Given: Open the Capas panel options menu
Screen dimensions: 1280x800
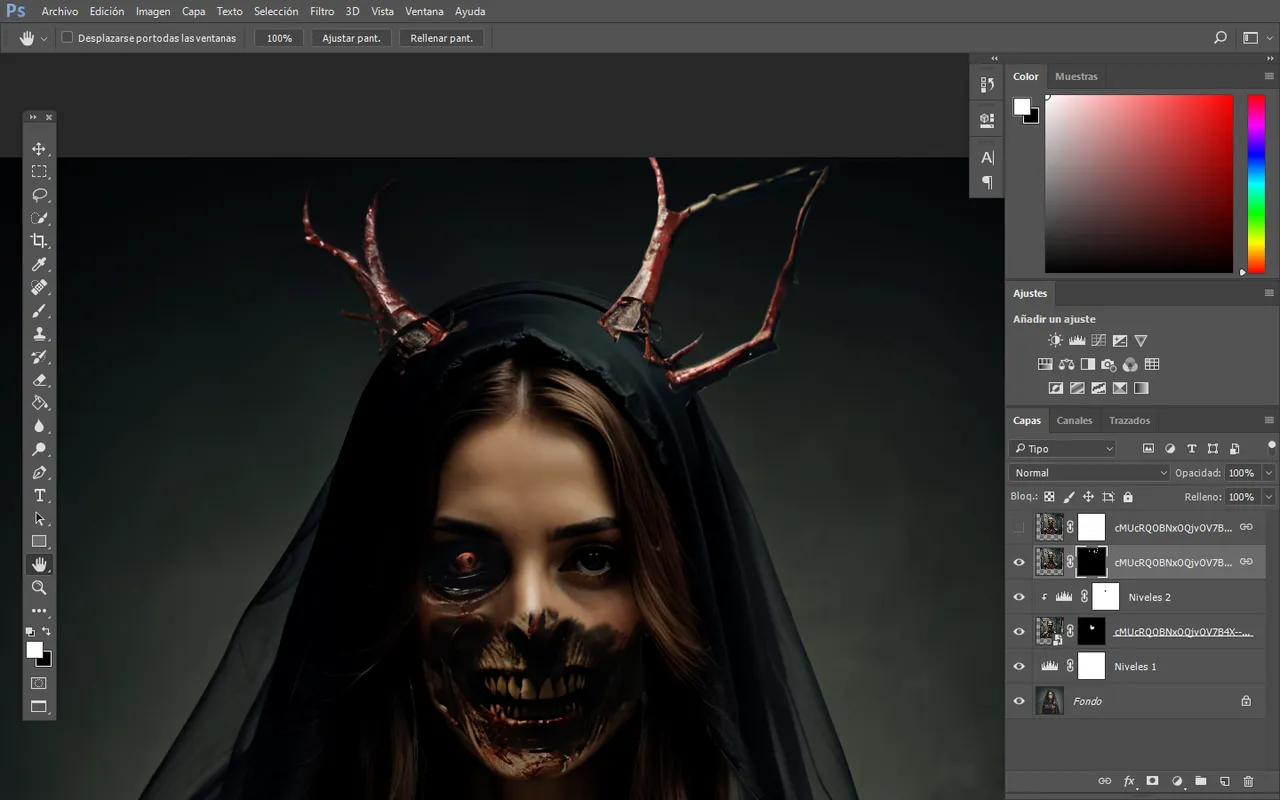Looking at the screenshot, I should click(x=1269, y=420).
